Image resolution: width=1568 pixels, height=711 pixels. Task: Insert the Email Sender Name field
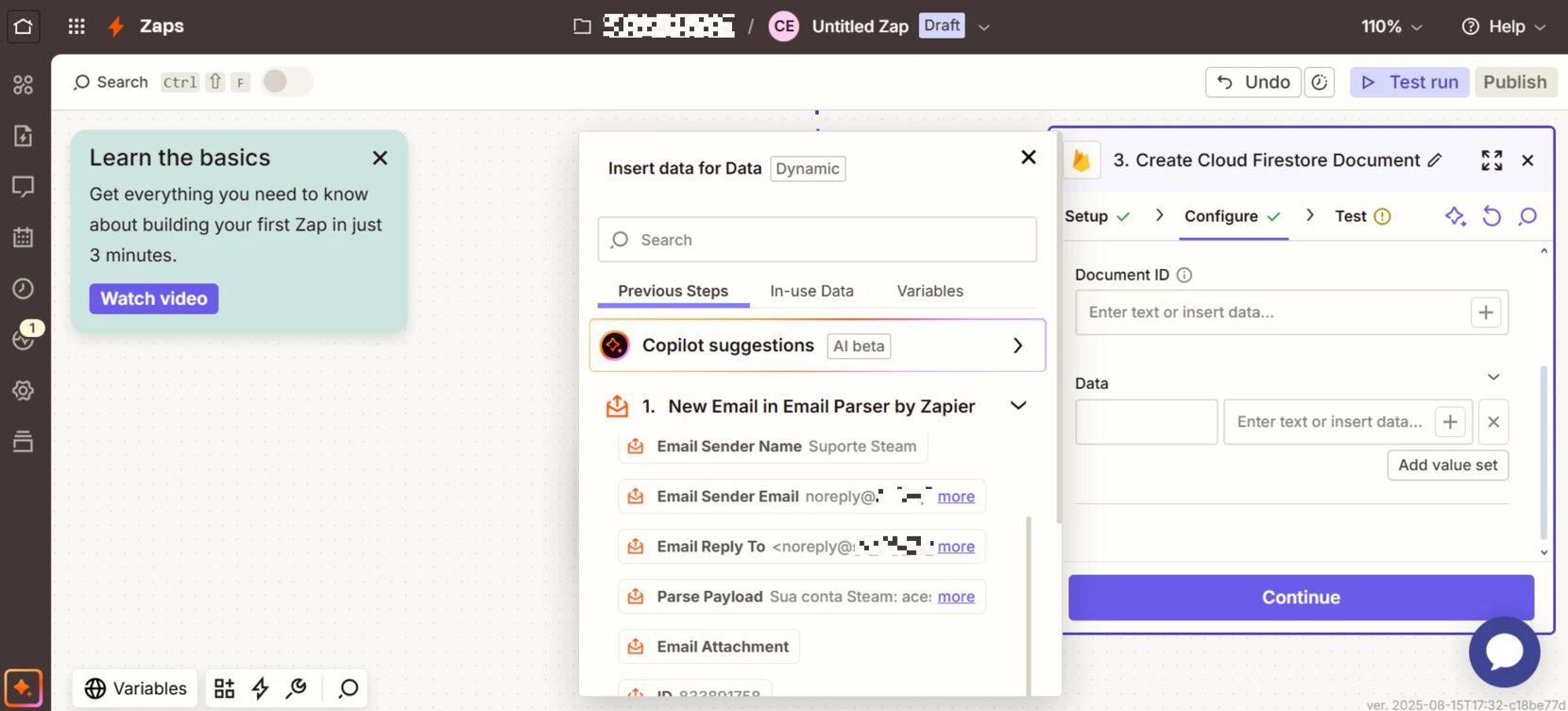click(x=773, y=447)
